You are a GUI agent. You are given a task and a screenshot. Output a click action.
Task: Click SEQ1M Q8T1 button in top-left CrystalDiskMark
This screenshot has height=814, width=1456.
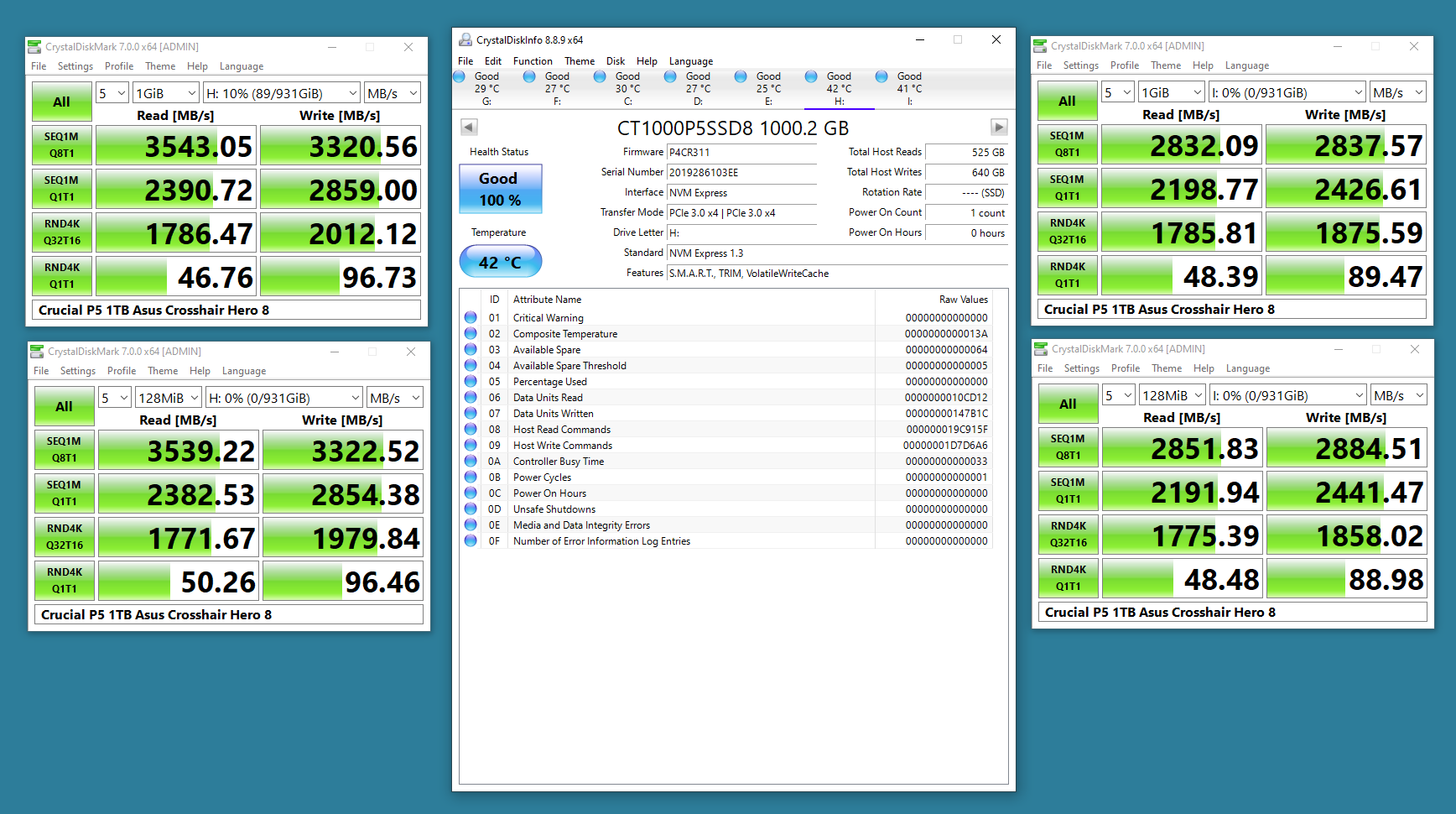pyautogui.click(x=62, y=144)
